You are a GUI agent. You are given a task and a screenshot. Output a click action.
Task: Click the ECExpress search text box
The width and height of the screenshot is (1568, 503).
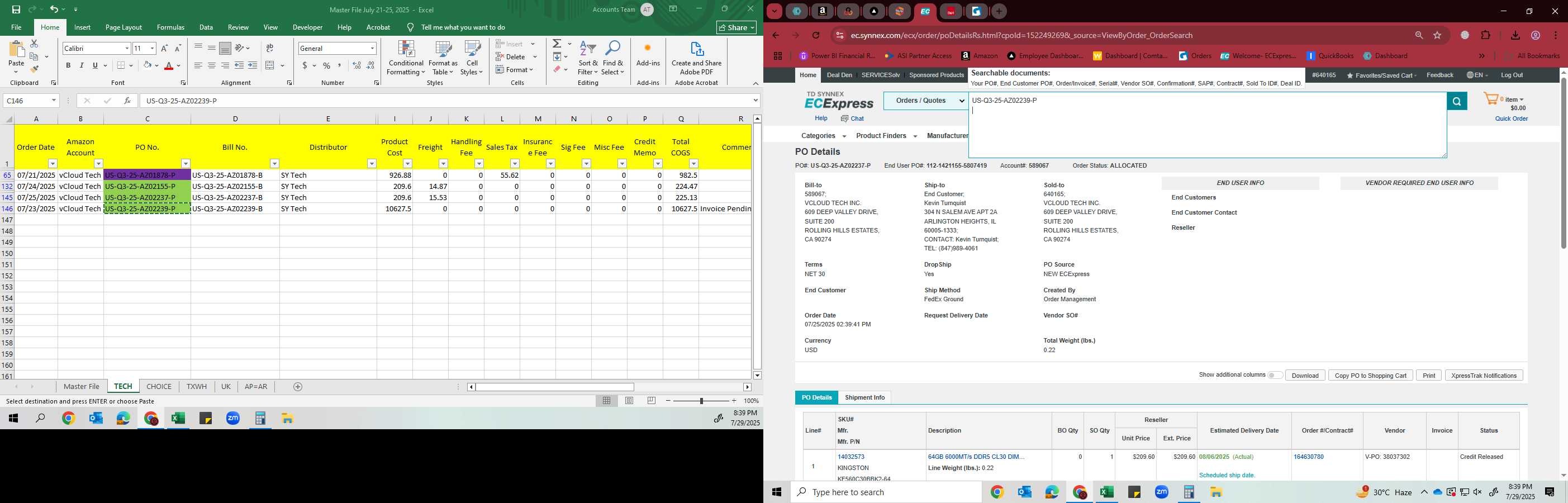(x=1207, y=125)
